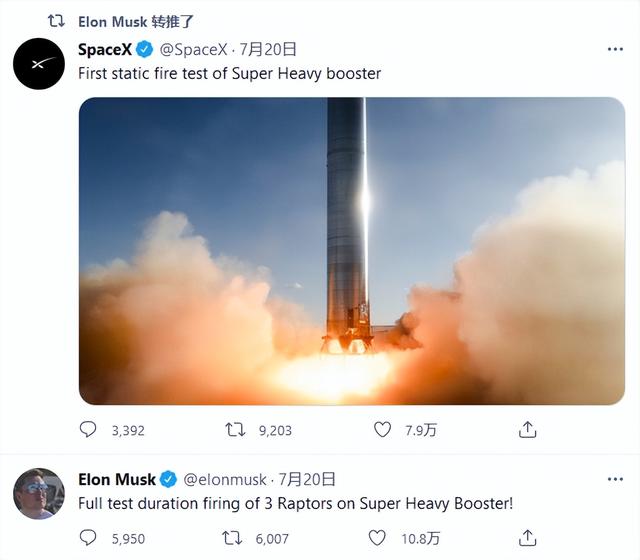Screen dimensions: 640x560
Task: Open the @SpaceX handle link
Action: [193, 49]
